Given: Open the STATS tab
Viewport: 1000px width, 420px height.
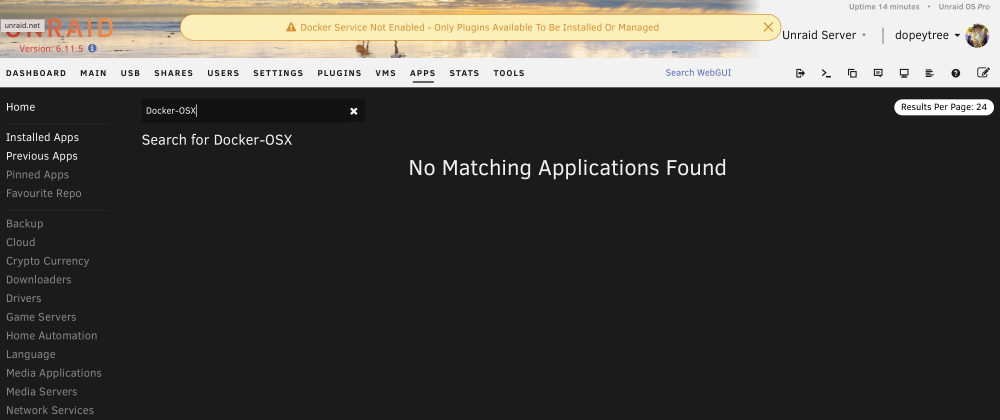Looking at the screenshot, I should click(464, 73).
